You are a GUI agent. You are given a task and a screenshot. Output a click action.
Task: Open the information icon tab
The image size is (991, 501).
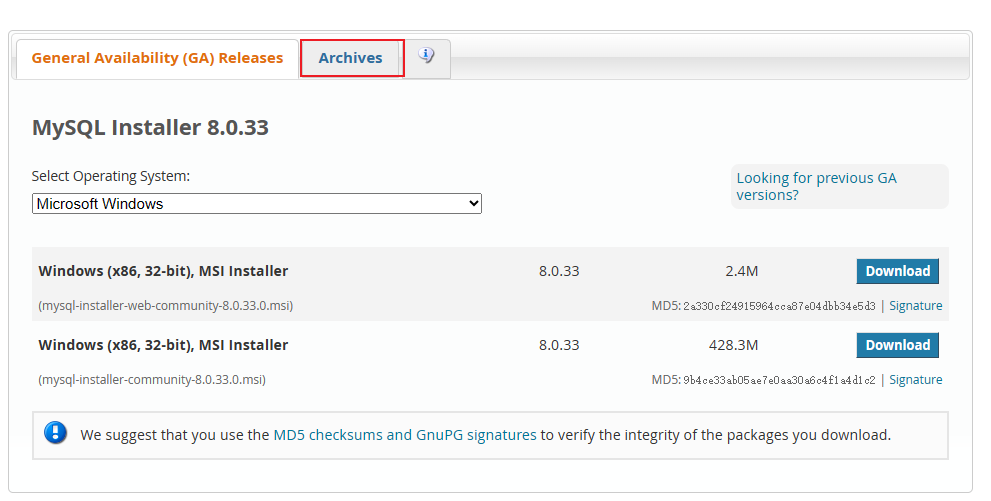[x=427, y=57]
